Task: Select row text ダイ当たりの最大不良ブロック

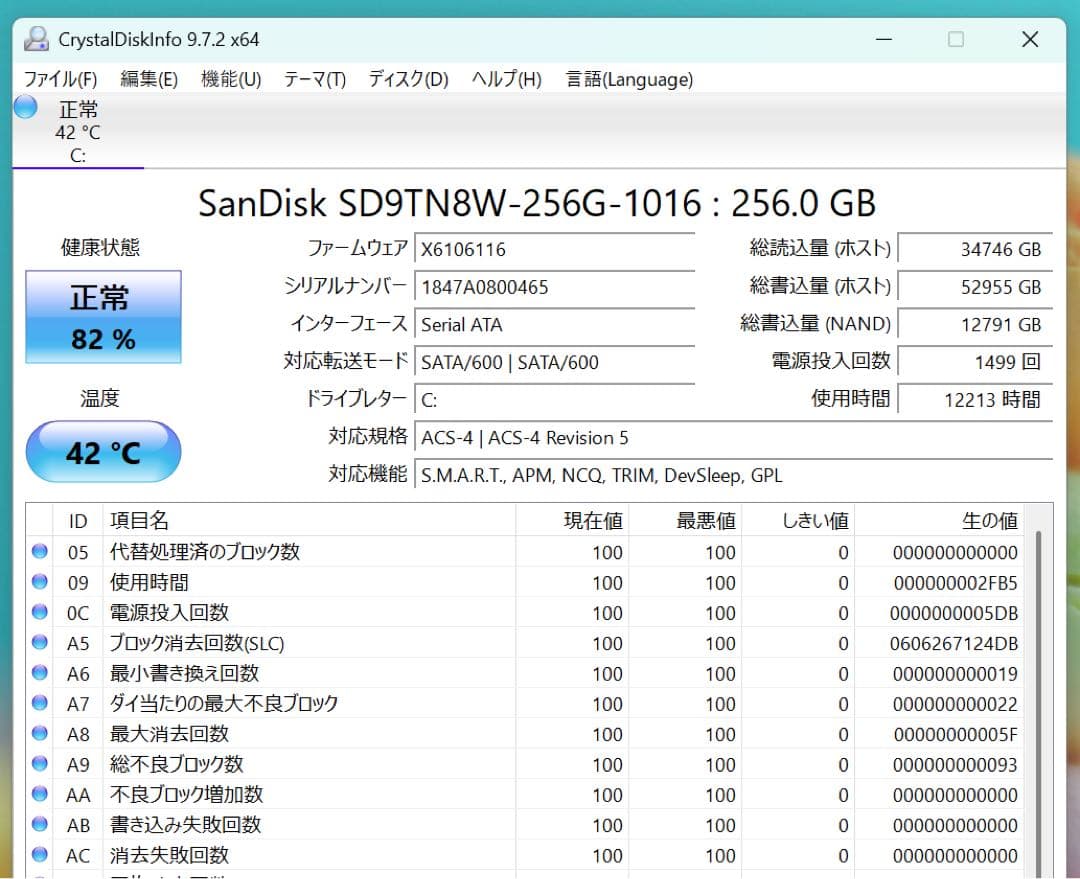Action: (224, 703)
